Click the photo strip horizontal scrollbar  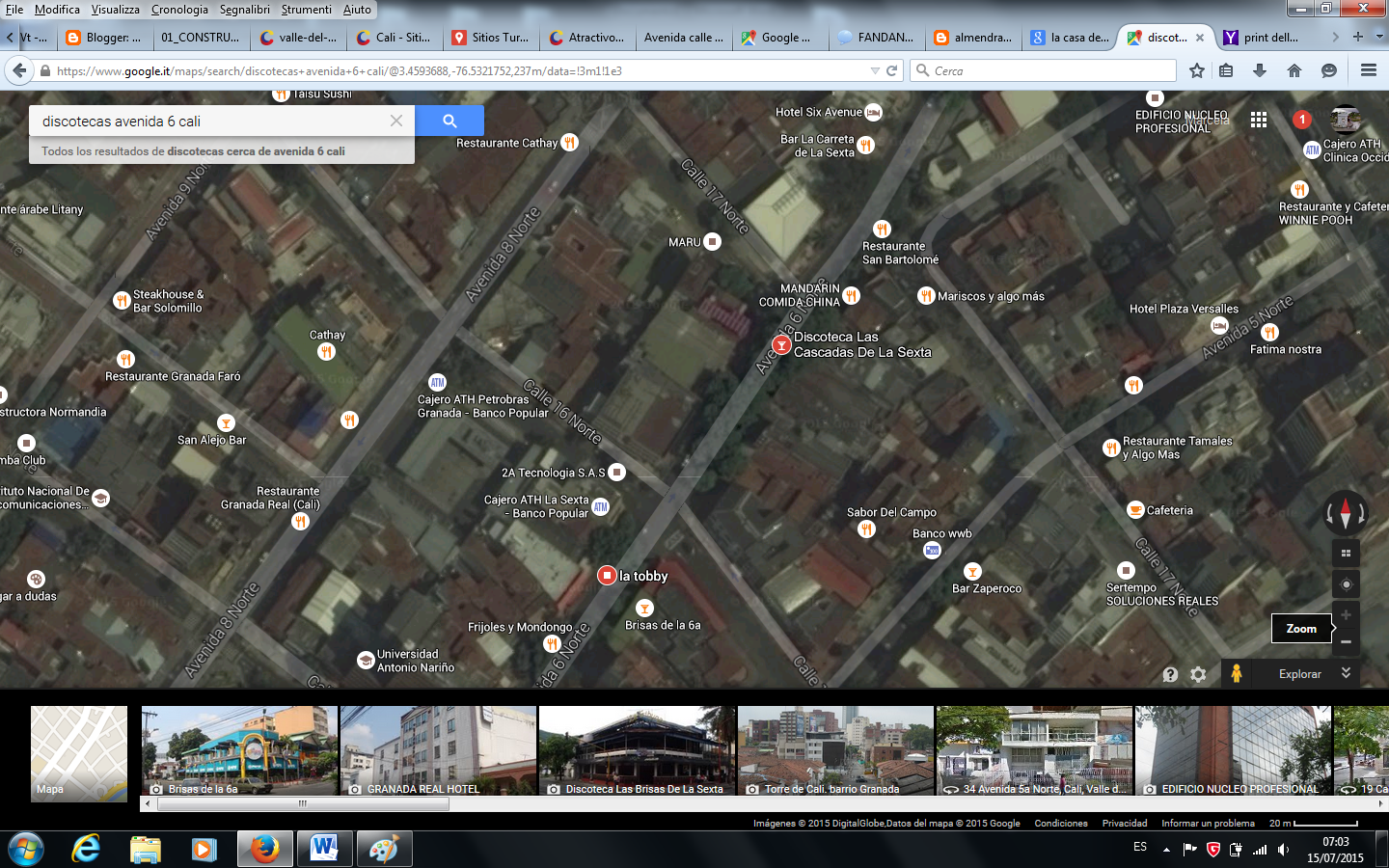pyautogui.click(x=303, y=803)
